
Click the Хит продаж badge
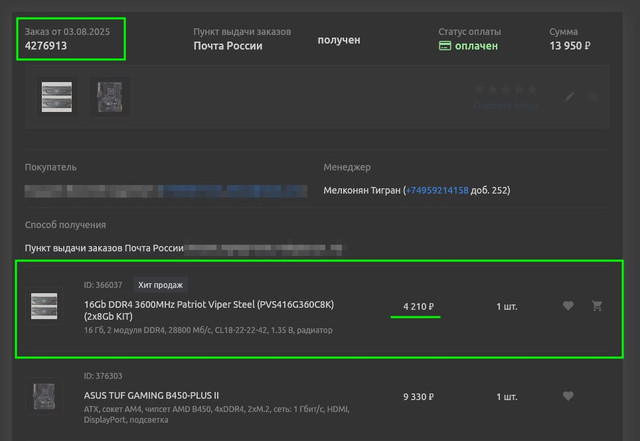click(160, 285)
